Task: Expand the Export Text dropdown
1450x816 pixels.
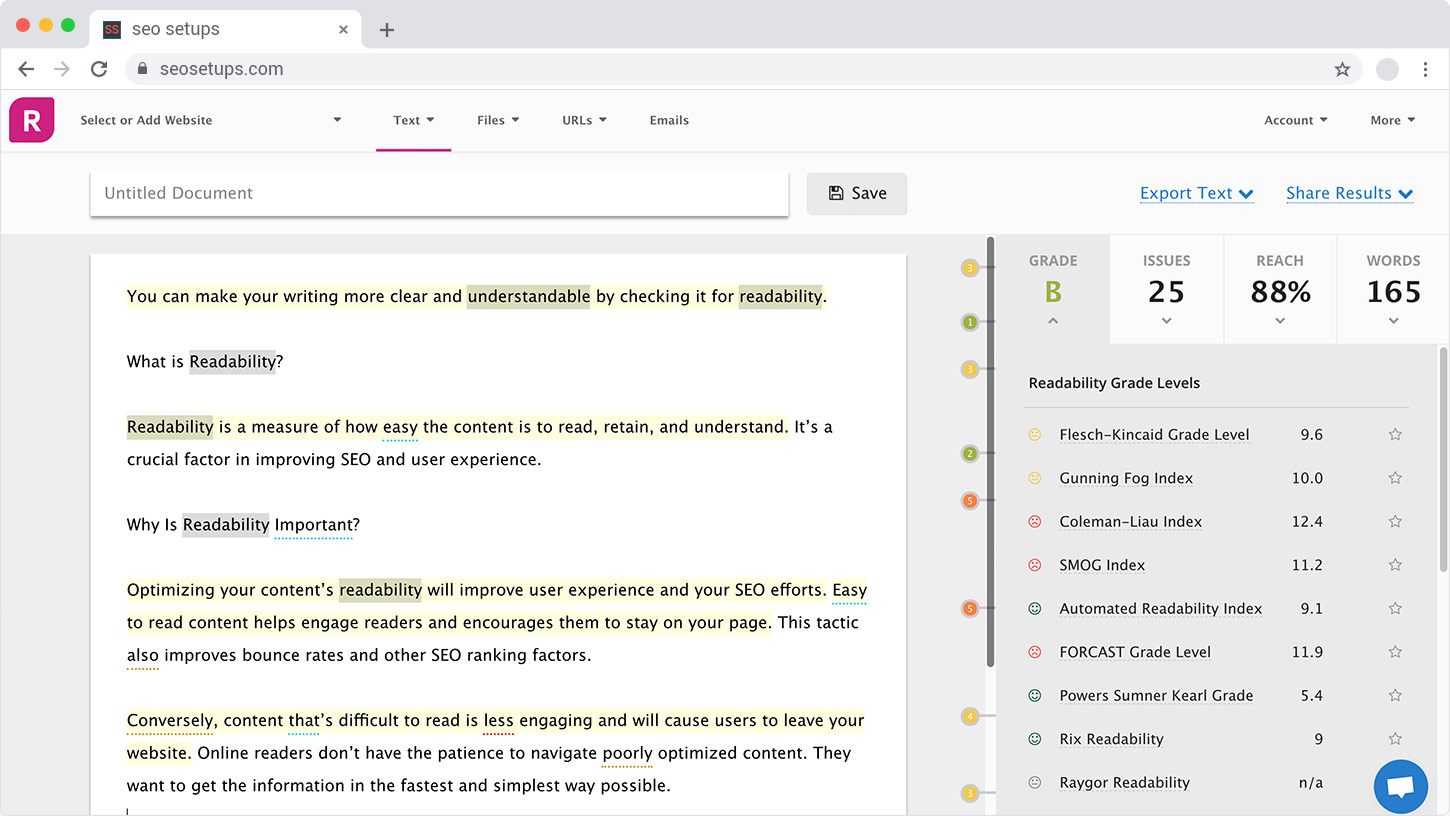Action: 1197,193
